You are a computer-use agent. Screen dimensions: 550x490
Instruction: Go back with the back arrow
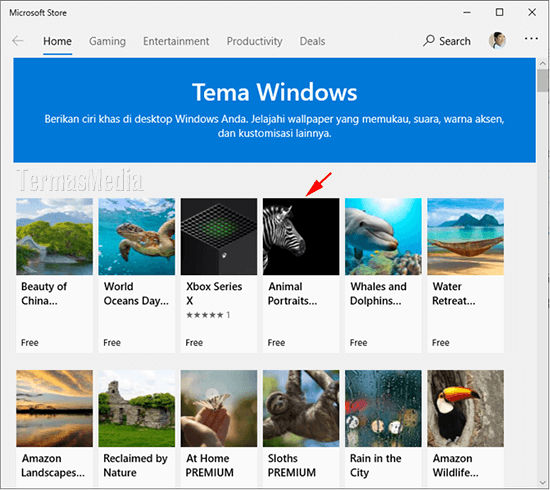click(x=18, y=41)
